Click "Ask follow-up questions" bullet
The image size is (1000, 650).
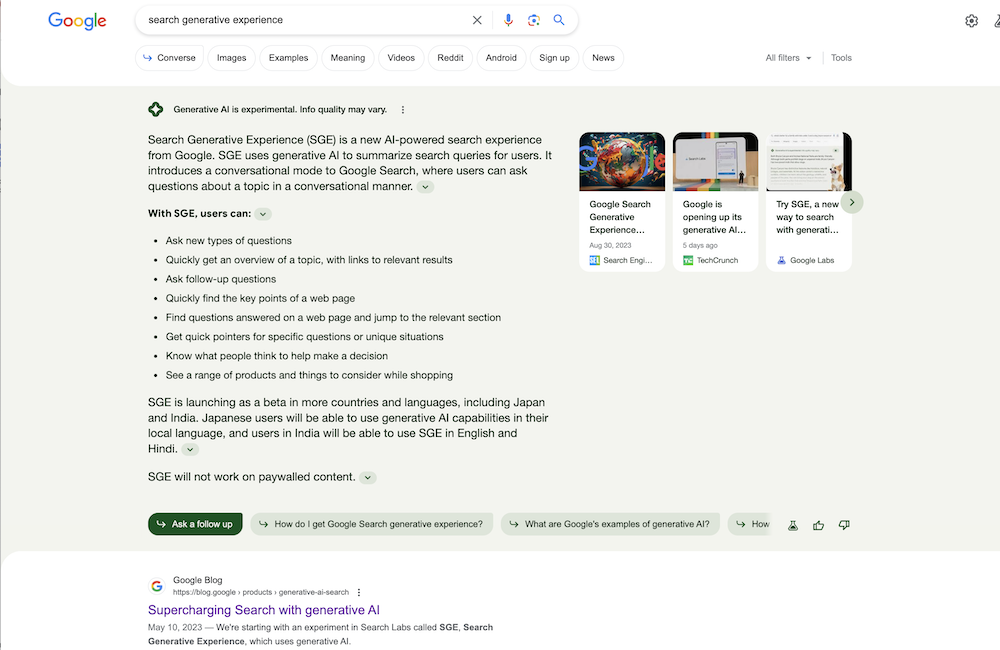(221, 279)
